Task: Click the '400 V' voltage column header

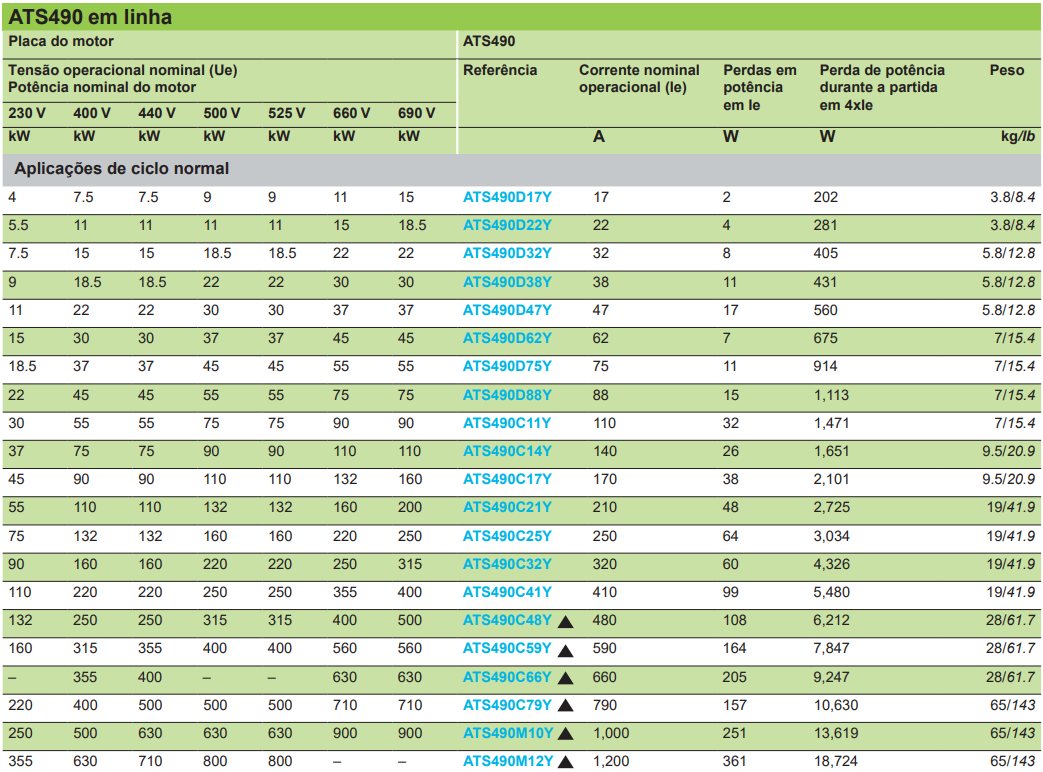Action: coord(92,113)
